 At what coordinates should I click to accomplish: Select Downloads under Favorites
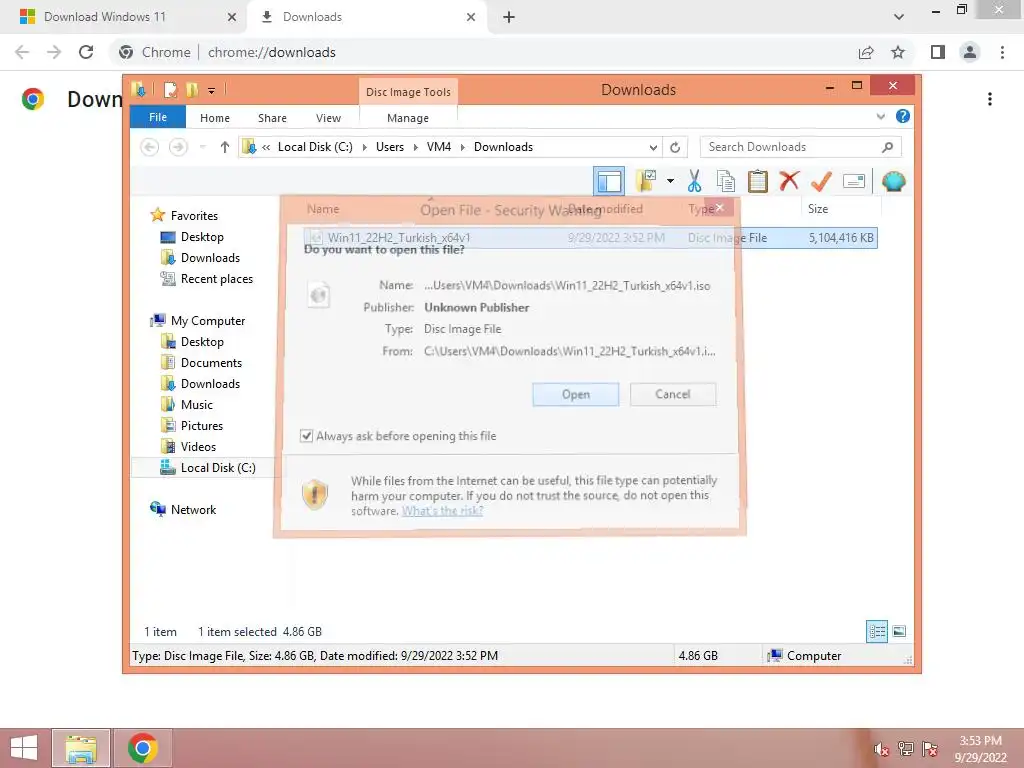pos(210,257)
